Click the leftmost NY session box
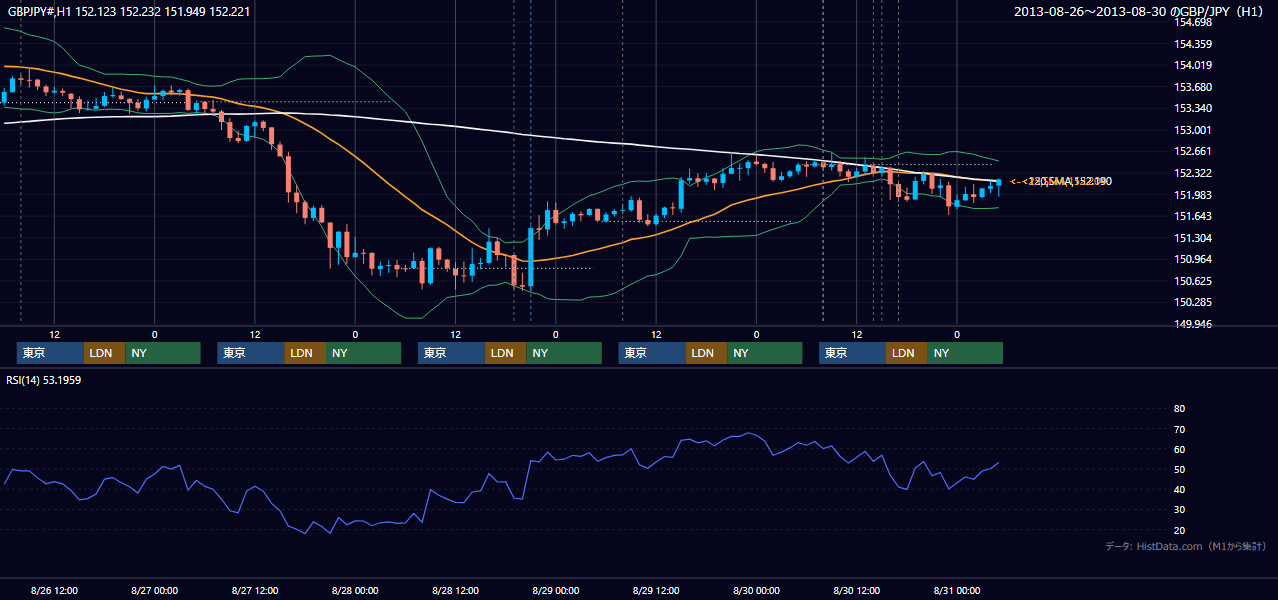 pos(163,353)
